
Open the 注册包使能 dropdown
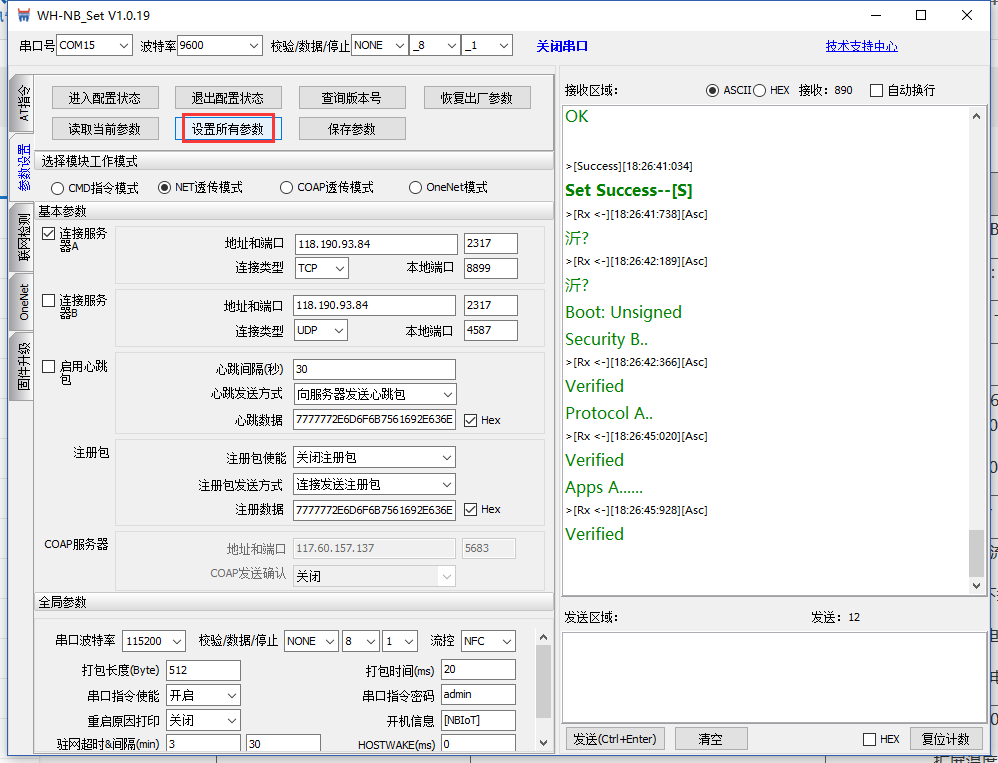(375, 458)
